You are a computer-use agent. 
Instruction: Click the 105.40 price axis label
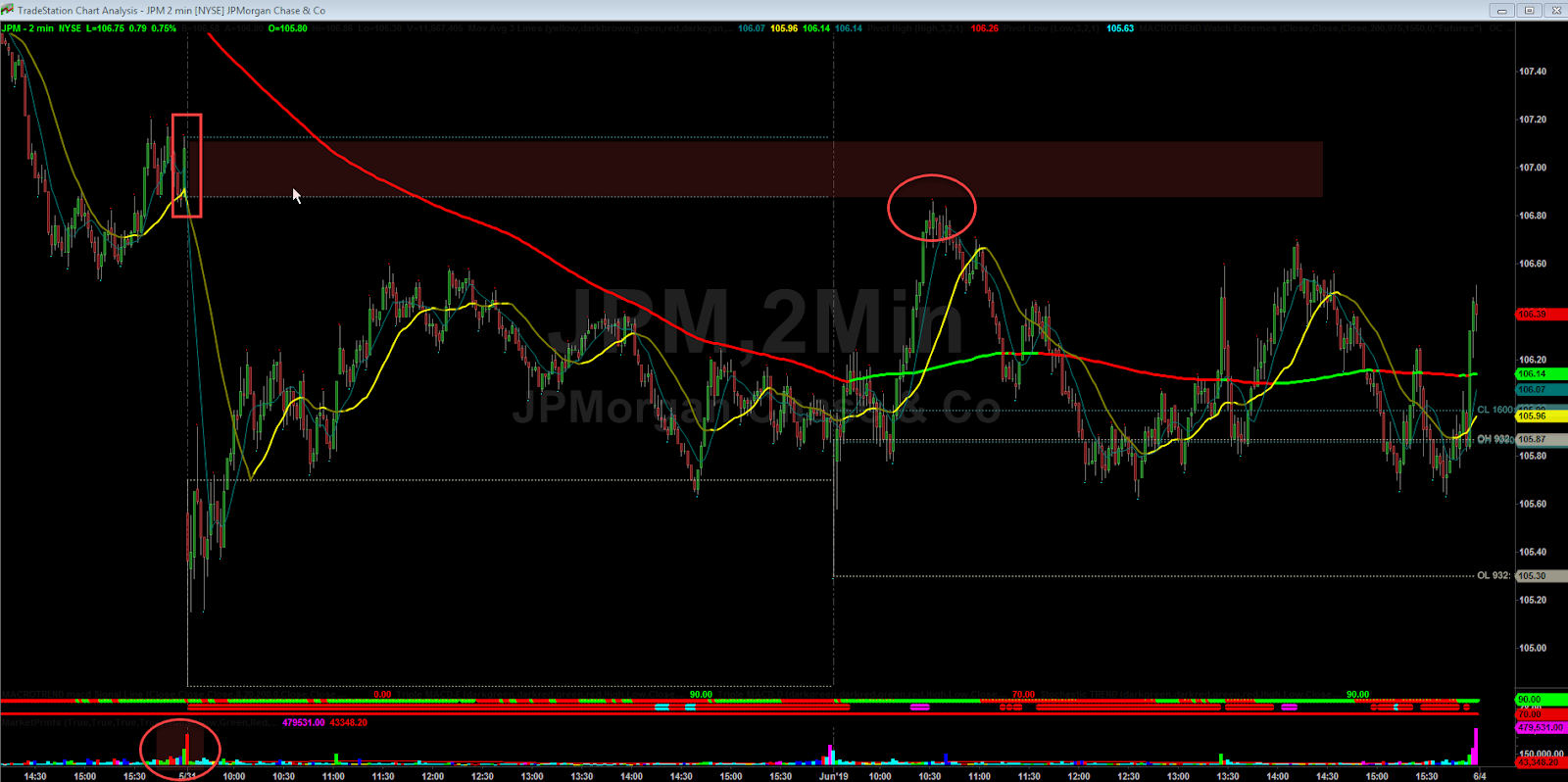[x=1532, y=552]
